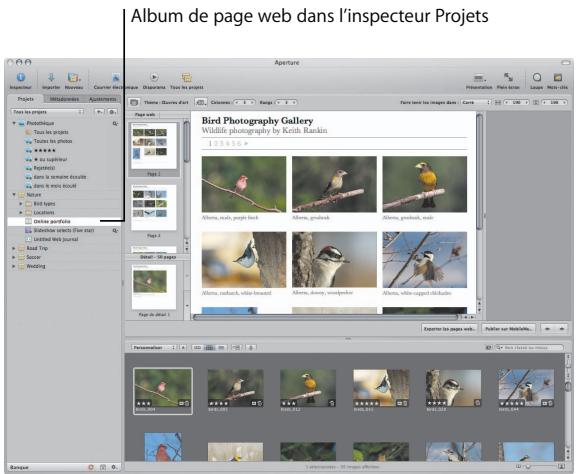This screenshot has width=576, height=474.
Task: Click the browser search field
Action: (529, 347)
